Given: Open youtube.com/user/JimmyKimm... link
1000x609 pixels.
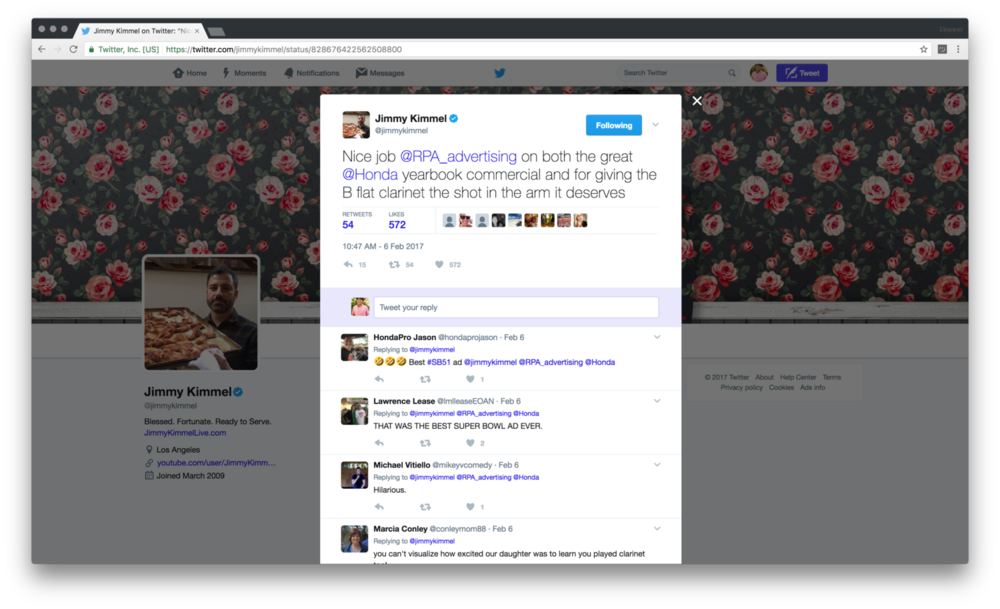Looking at the screenshot, I should [216, 463].
